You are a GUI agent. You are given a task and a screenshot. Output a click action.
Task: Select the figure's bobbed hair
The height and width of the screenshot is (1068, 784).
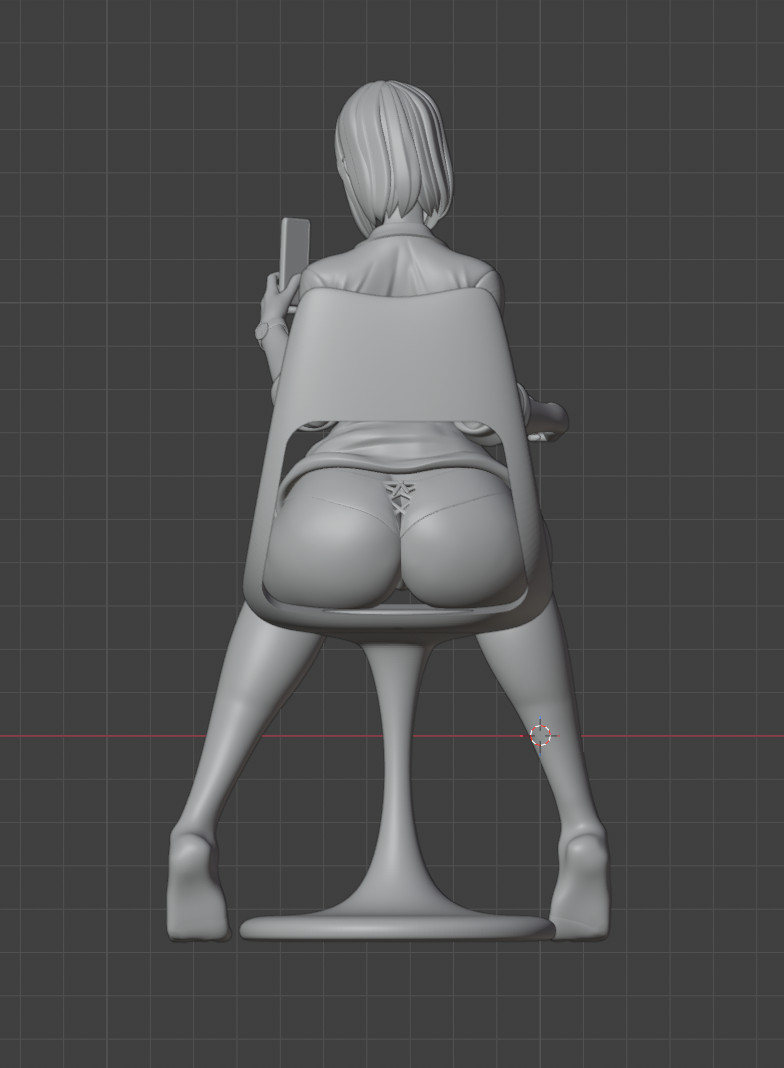[394, 153]
